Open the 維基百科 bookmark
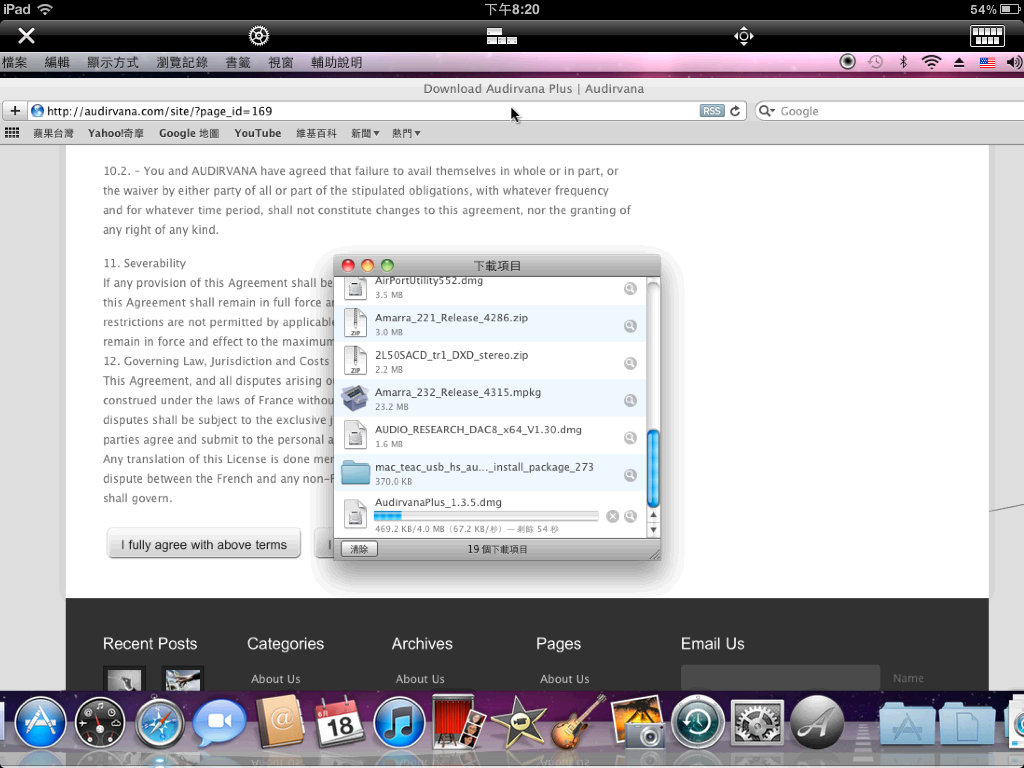 (316, 133)
